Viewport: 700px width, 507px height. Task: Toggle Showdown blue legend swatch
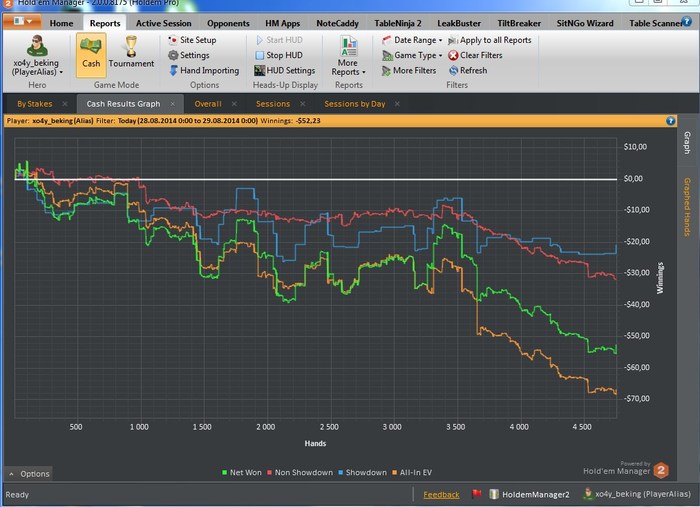click(341, 473)
